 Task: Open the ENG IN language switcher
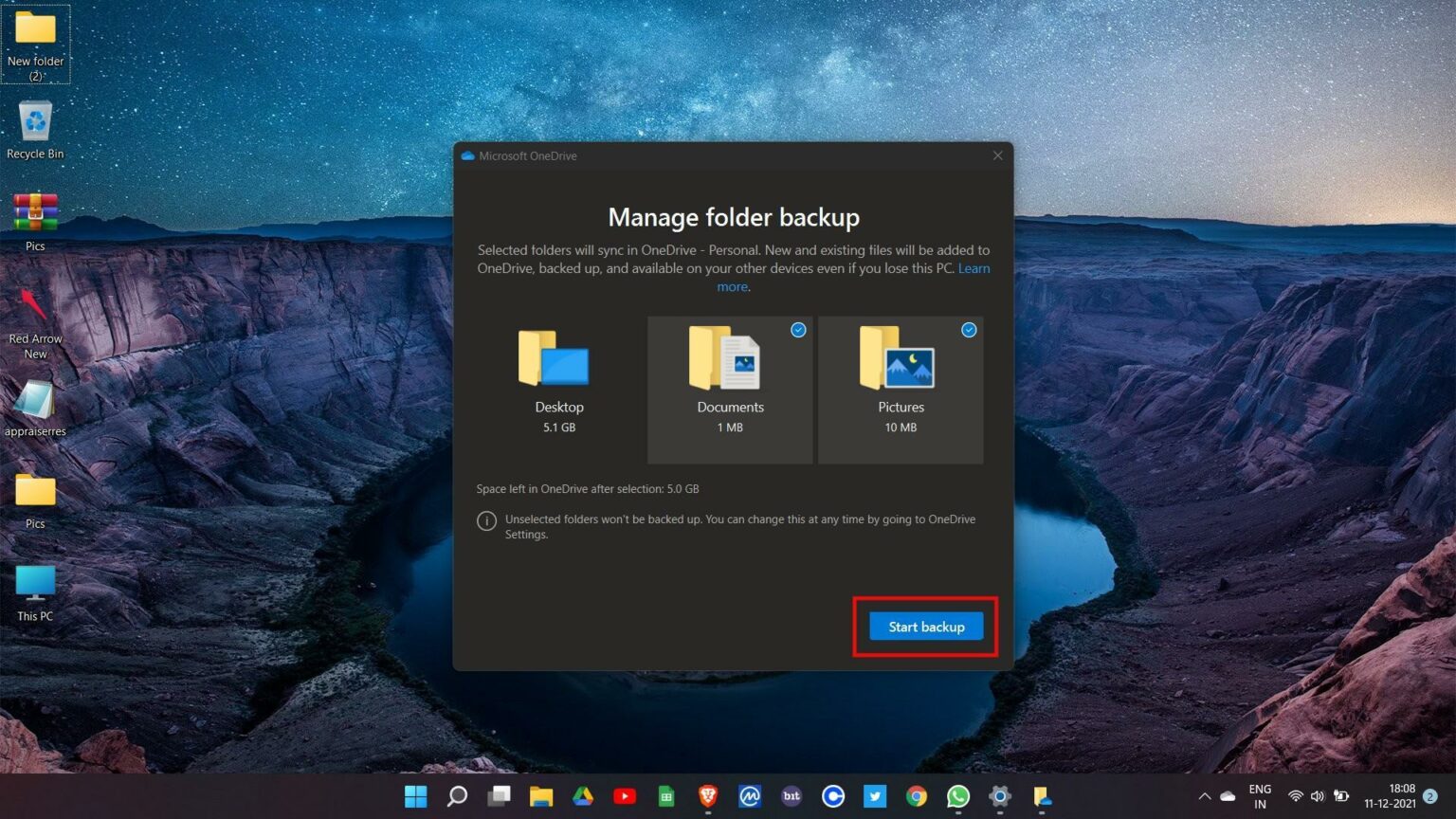click(1259, 796)
